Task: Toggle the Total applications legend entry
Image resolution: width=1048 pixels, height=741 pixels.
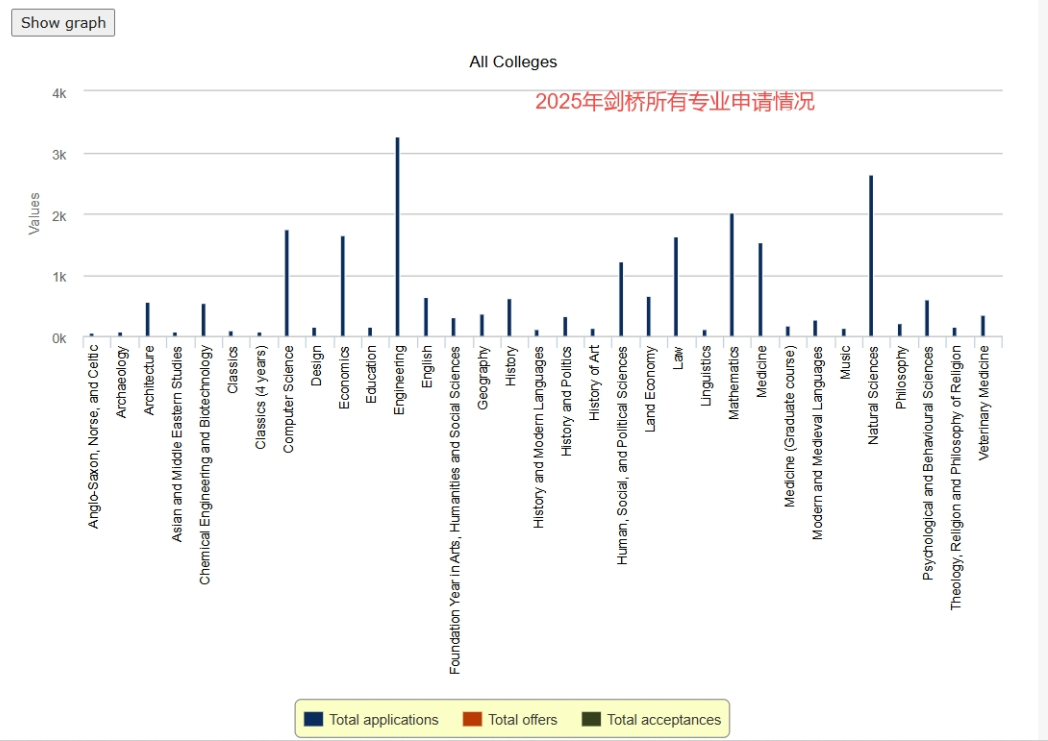Action: [371, 720]
